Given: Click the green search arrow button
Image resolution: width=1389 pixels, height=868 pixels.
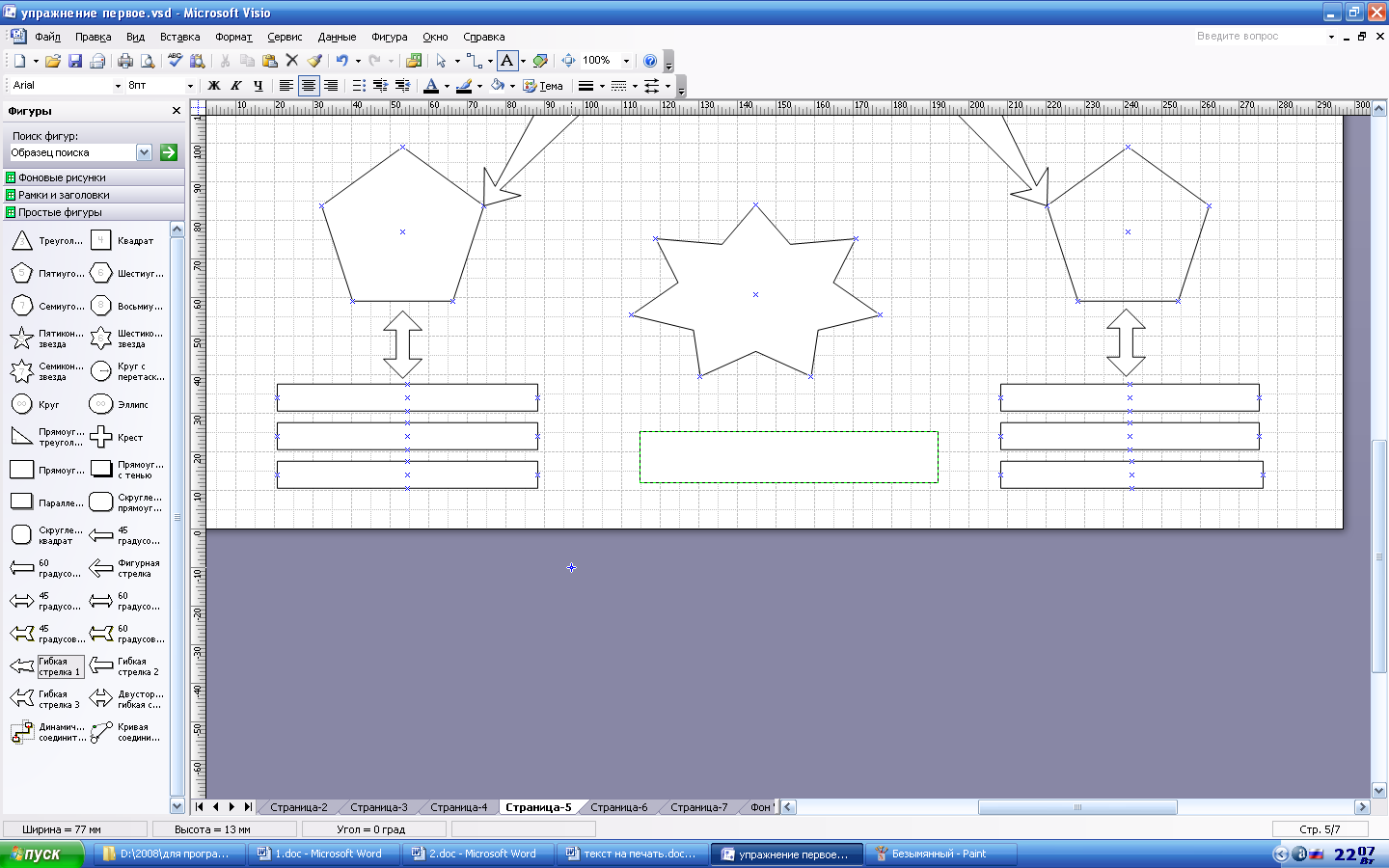Looking at the screenshot, I should [x=169, y=152].
